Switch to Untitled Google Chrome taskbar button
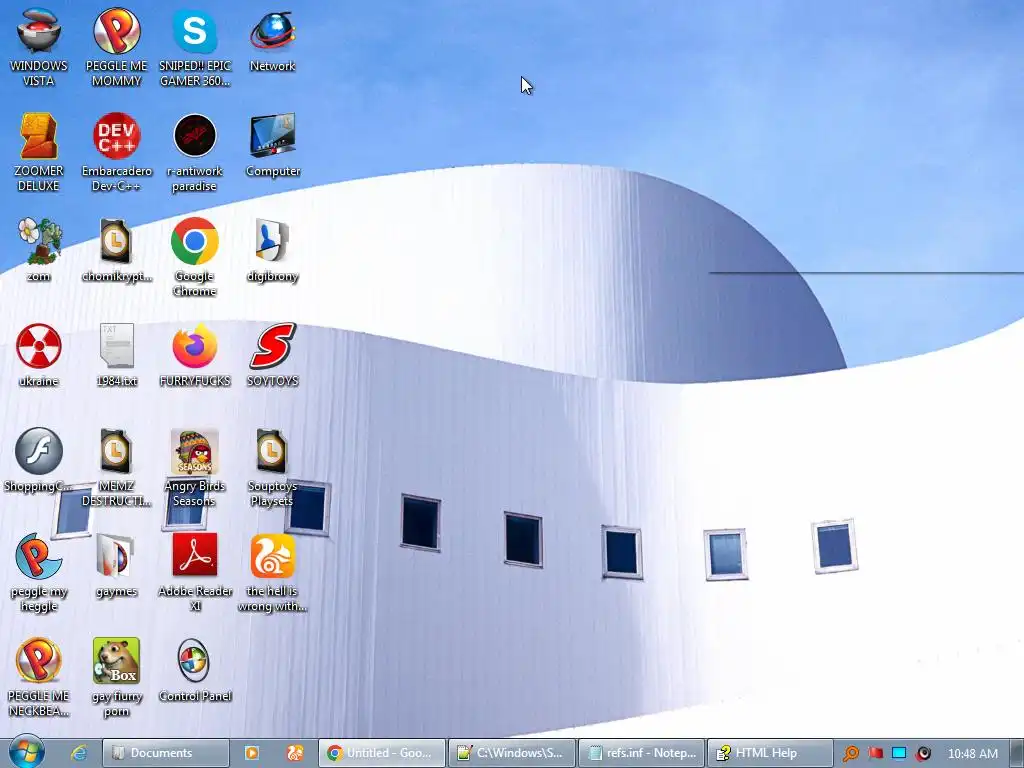1024x768 pixels. click(382, 753)
